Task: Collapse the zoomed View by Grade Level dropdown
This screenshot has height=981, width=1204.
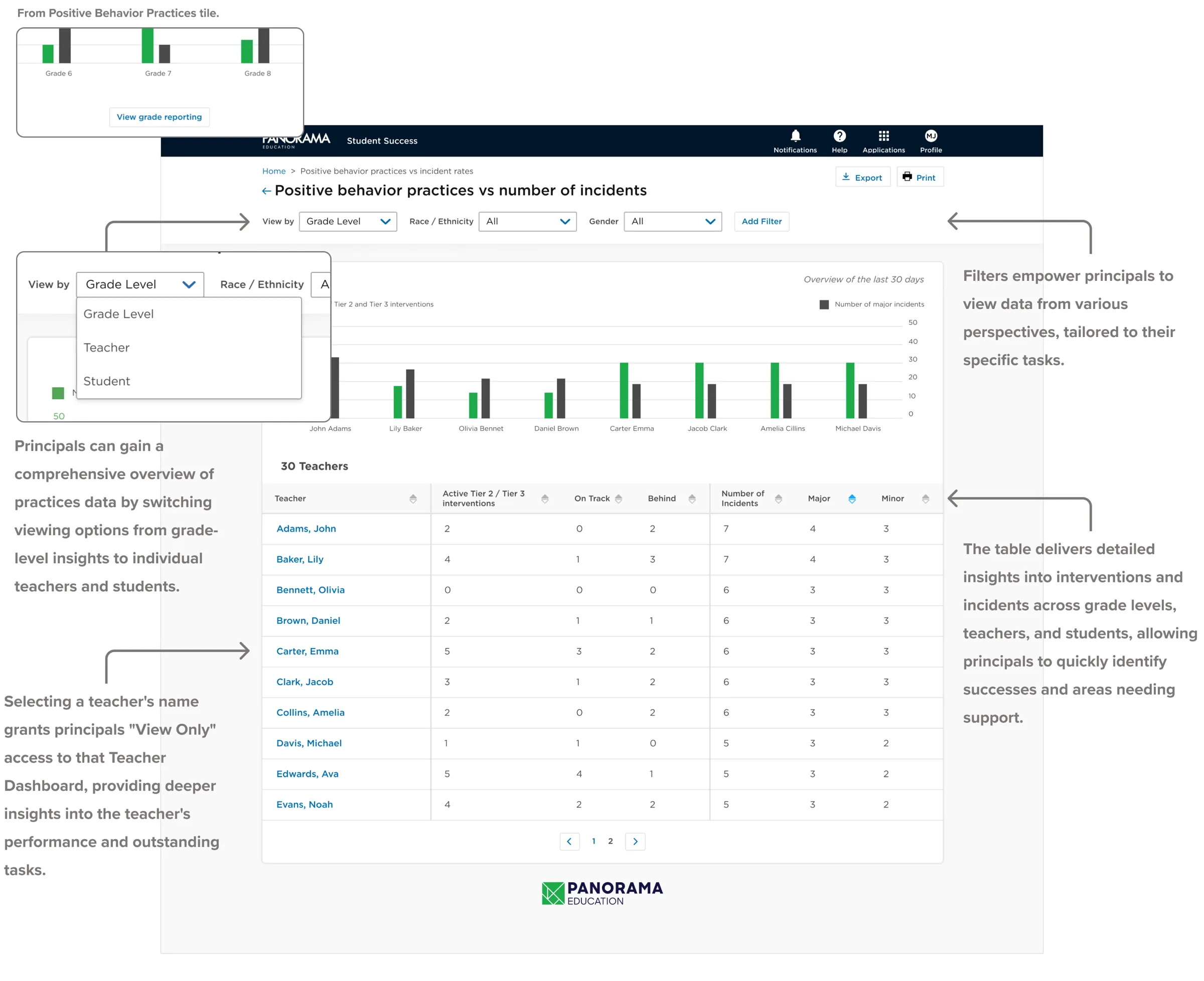Action: 139,284
